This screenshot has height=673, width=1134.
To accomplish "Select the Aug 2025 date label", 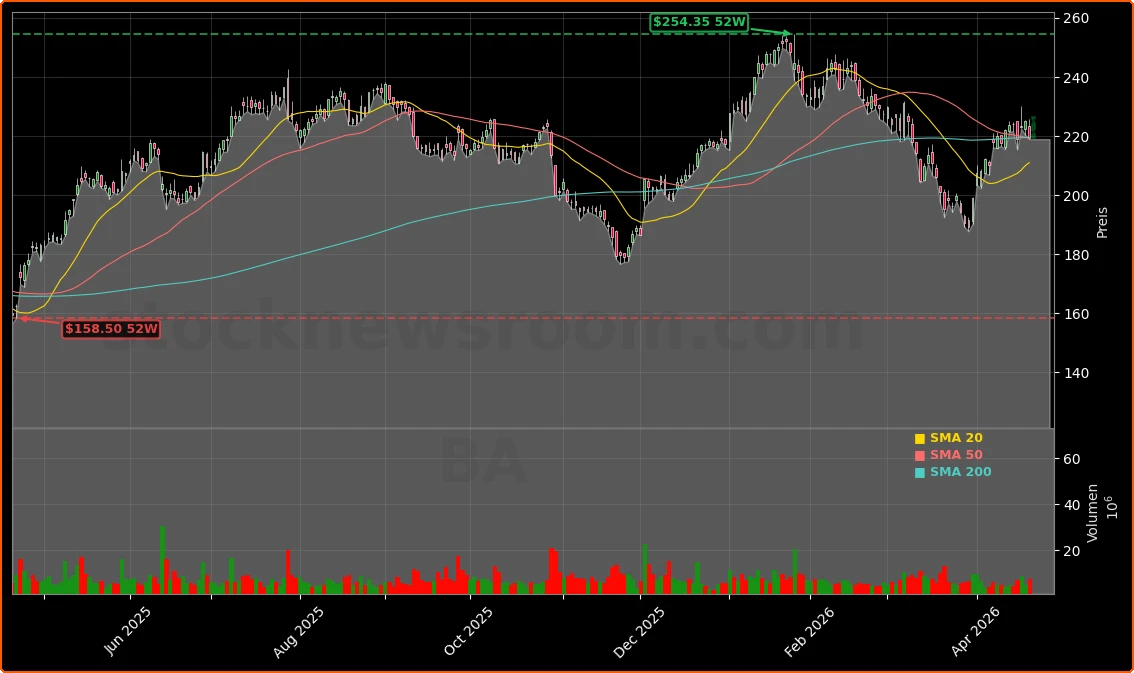I will (297, 632).
